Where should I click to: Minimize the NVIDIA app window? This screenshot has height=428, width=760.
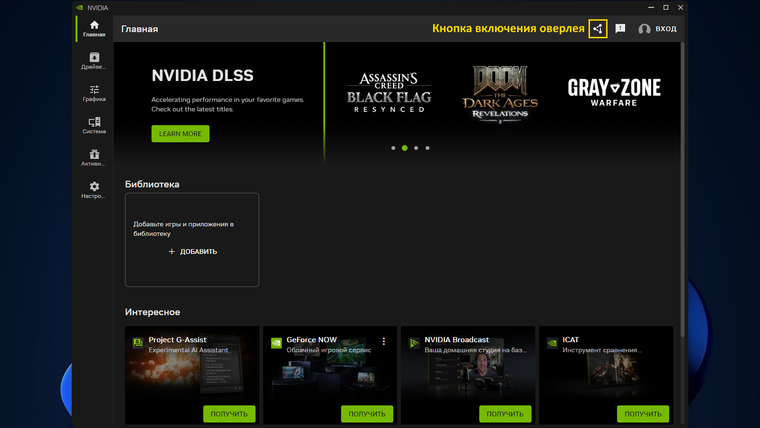651,7
